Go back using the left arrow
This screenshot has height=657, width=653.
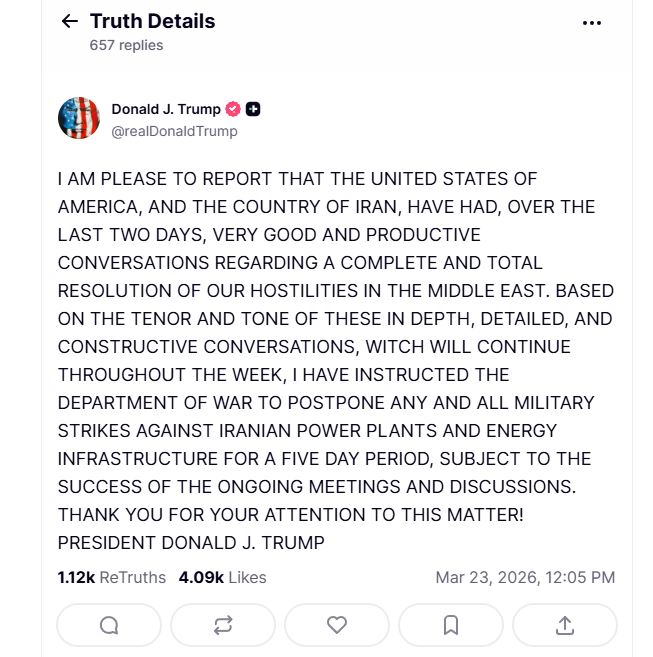pyautogui.click(x=69, y=21)
